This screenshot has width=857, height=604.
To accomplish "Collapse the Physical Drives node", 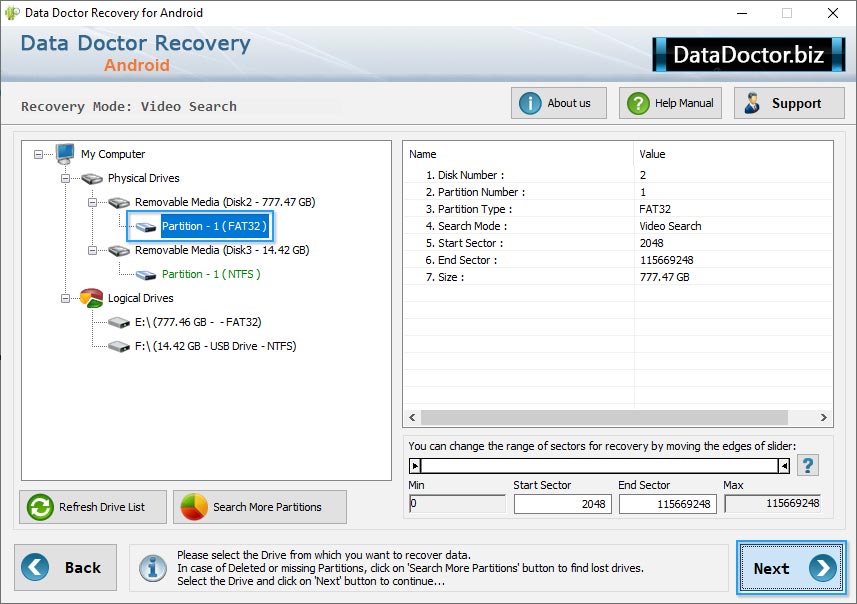I will tap(65, 179).
